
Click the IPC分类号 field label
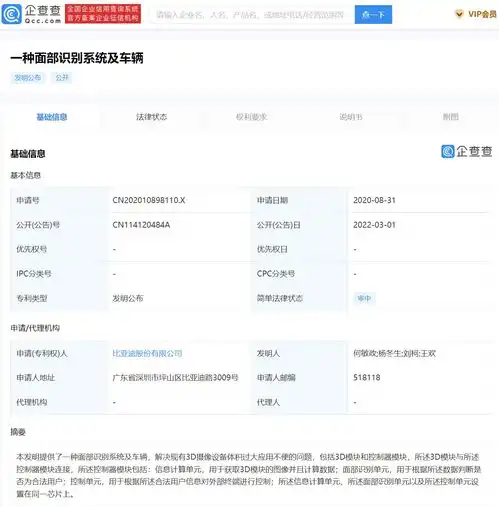click(34, 274)
